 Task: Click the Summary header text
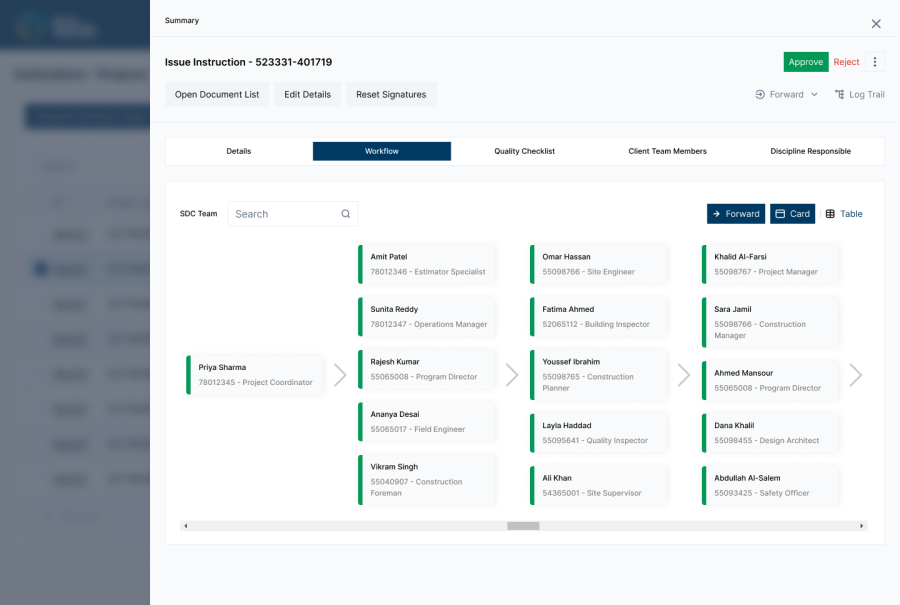coord(182,20)
